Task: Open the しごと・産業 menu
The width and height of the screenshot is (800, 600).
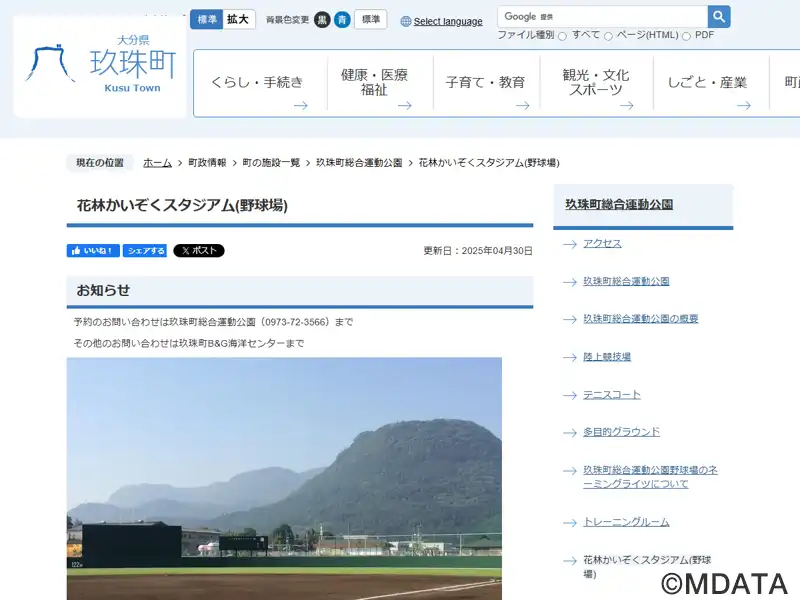Action: click(708, 83)
